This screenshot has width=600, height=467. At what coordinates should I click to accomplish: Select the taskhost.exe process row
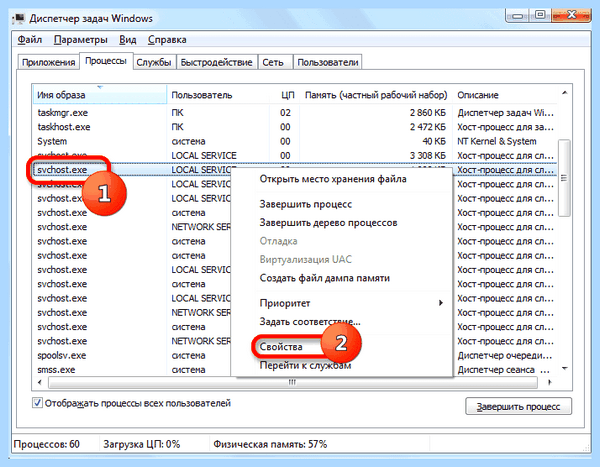click(x=295, y=127)
